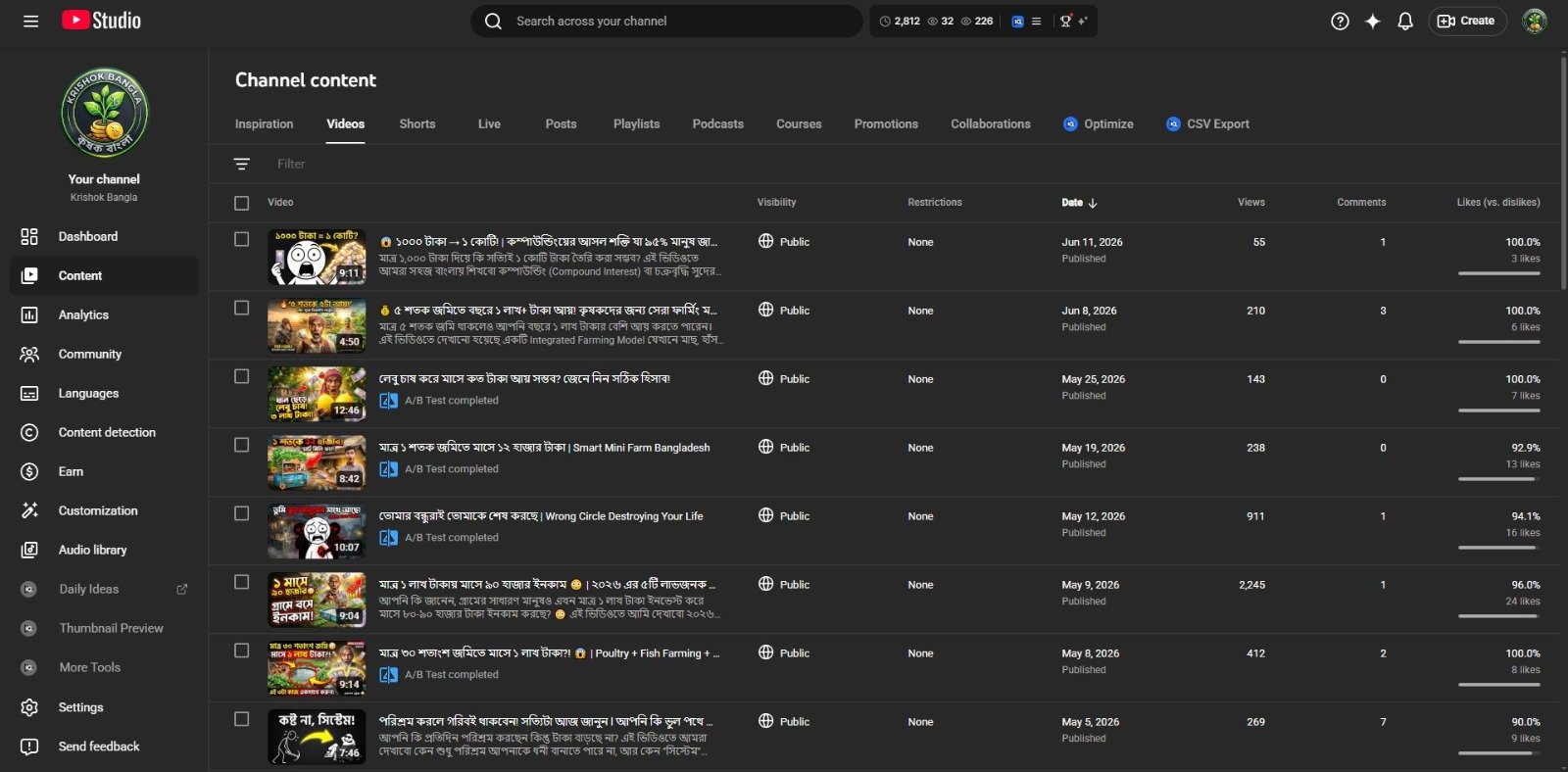This screenshot has width=1568, height=772.
Task: Open the Promotions tab
Action: point(886,124)
